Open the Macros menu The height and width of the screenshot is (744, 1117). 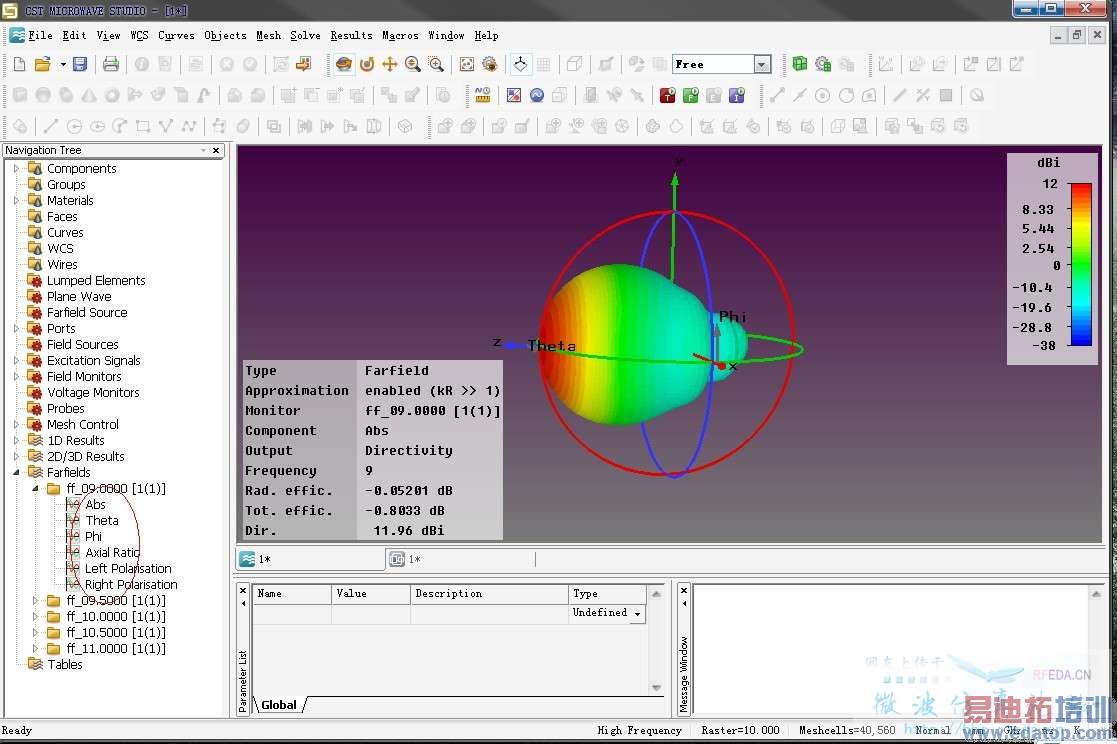pyautogui.click(x=400, y=35)
